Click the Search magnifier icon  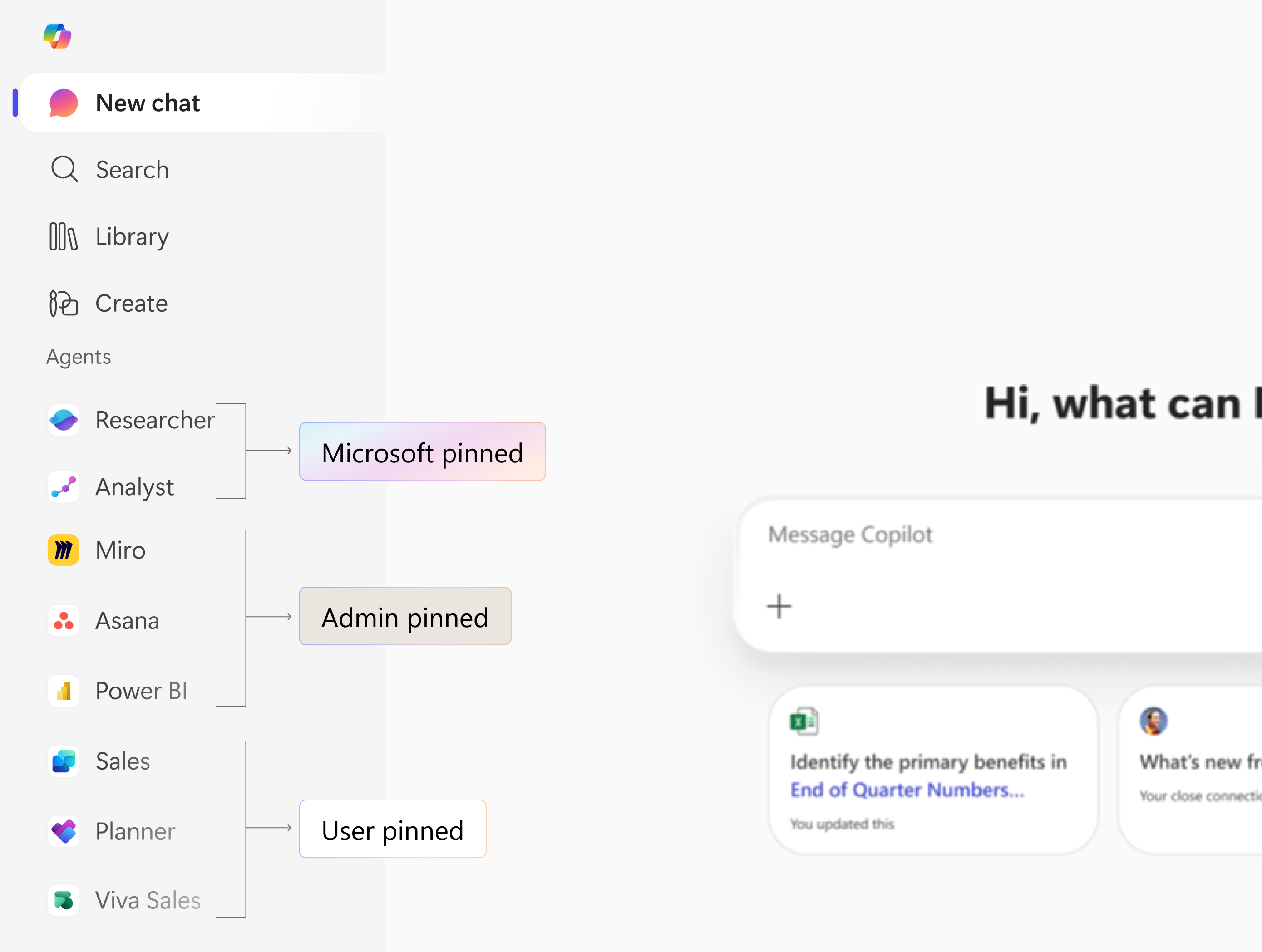[64, 169]
